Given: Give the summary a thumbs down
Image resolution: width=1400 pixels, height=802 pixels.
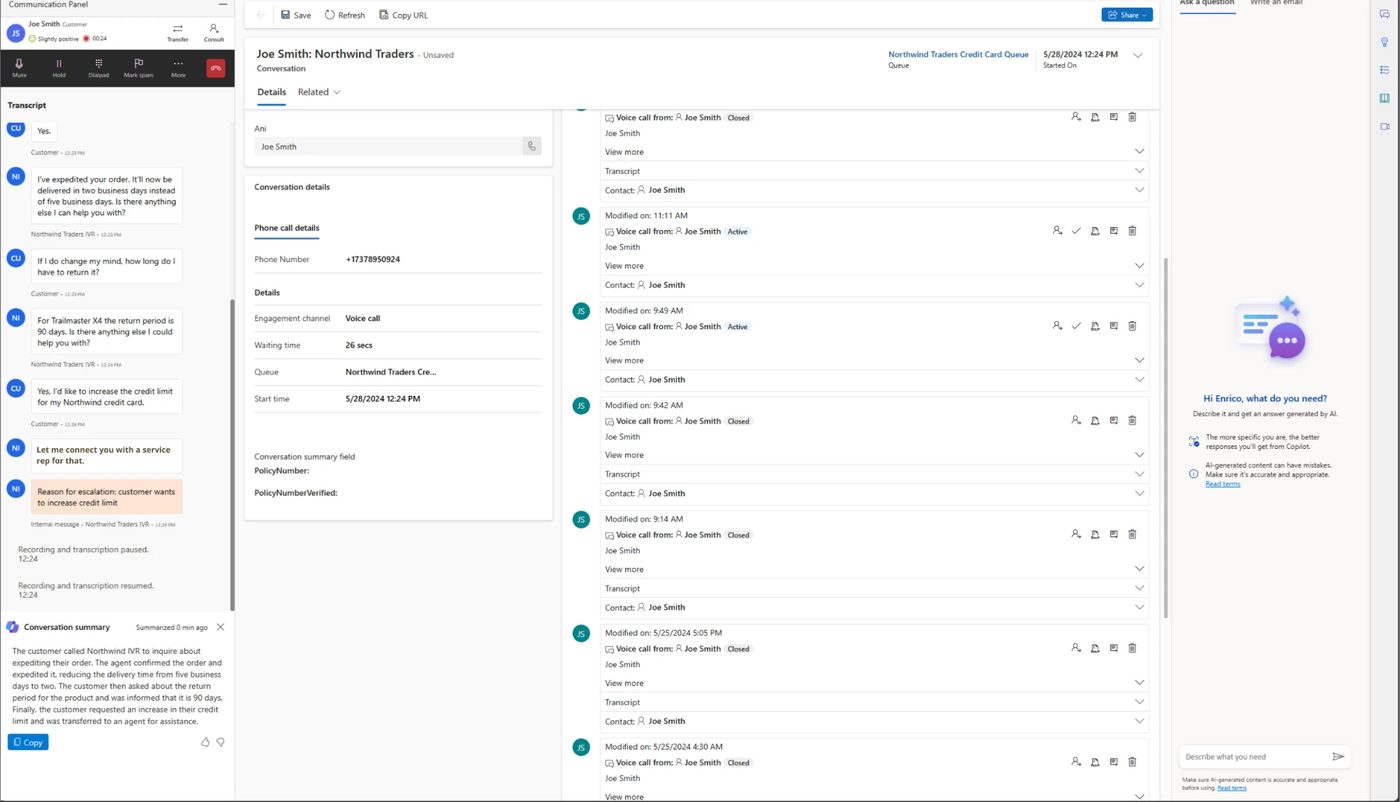Looking at the screenshot, I should pos(221,742).
